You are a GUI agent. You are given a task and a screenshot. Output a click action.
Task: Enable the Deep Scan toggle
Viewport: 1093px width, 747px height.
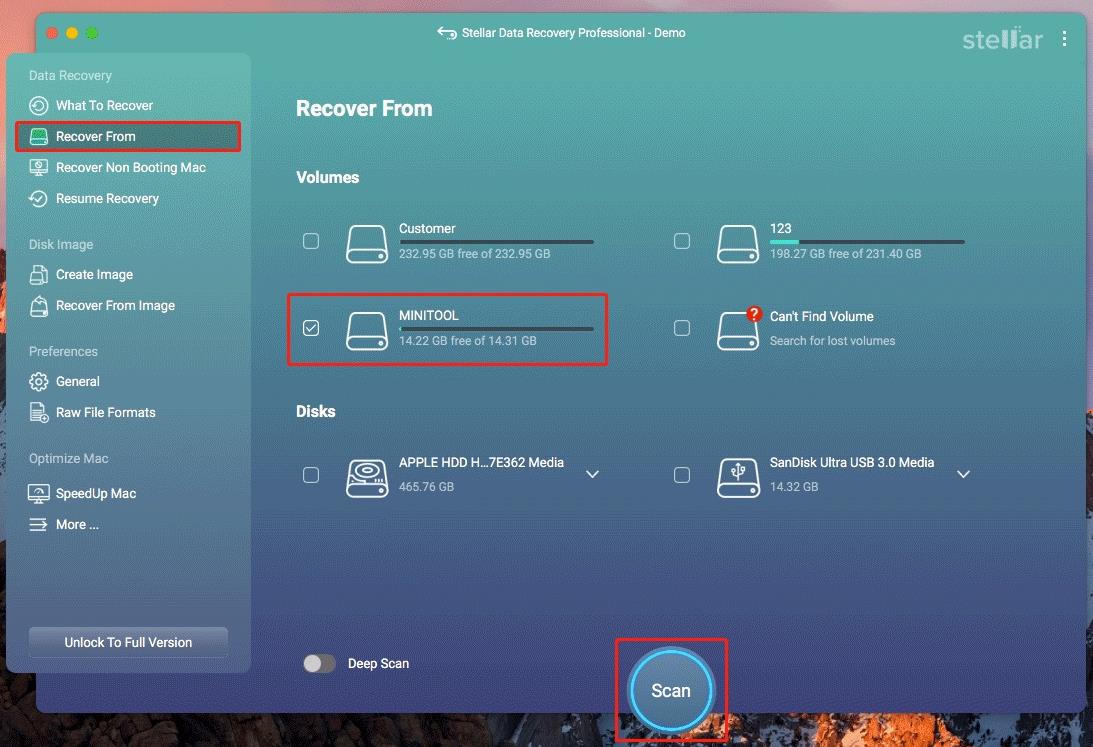(320, 663)
